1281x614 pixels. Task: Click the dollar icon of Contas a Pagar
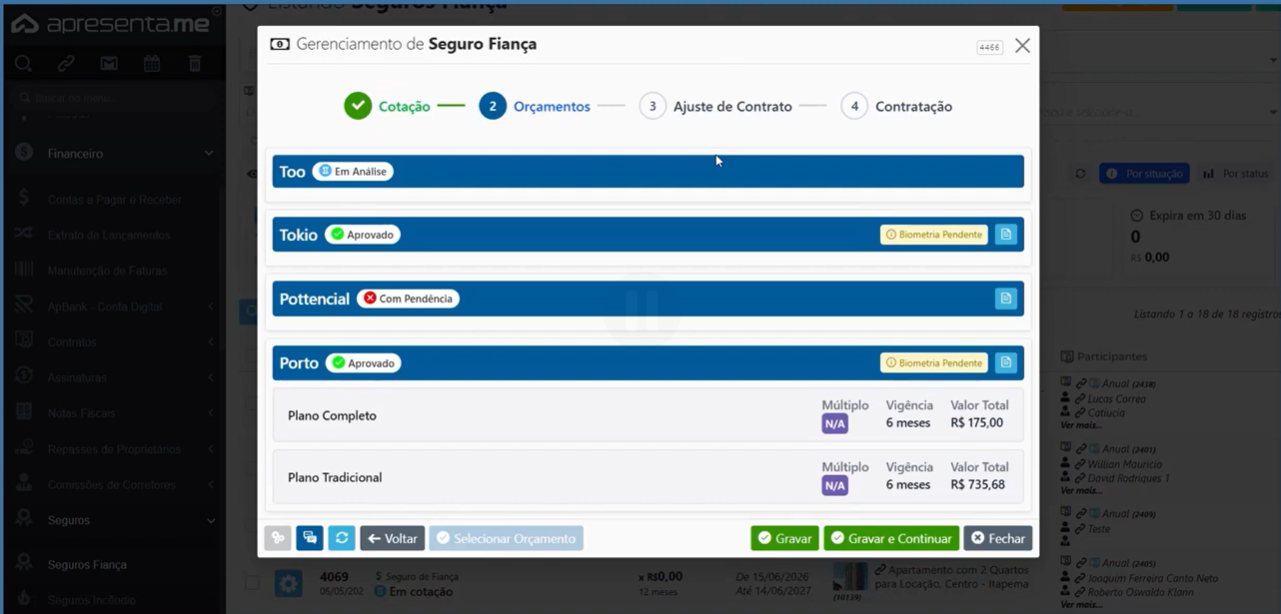24,199
